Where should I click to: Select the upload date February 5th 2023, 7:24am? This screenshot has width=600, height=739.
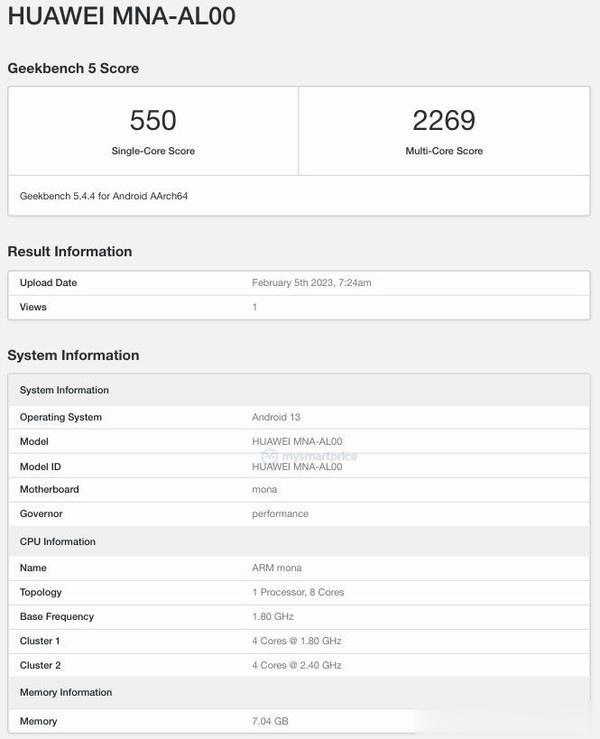(312, 283)
